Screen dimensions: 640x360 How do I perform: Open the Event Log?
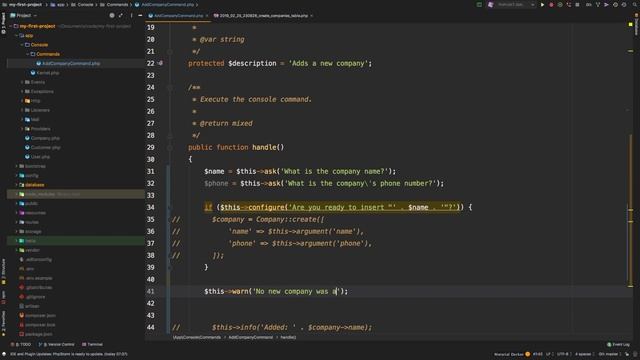[x=618, y=344]
